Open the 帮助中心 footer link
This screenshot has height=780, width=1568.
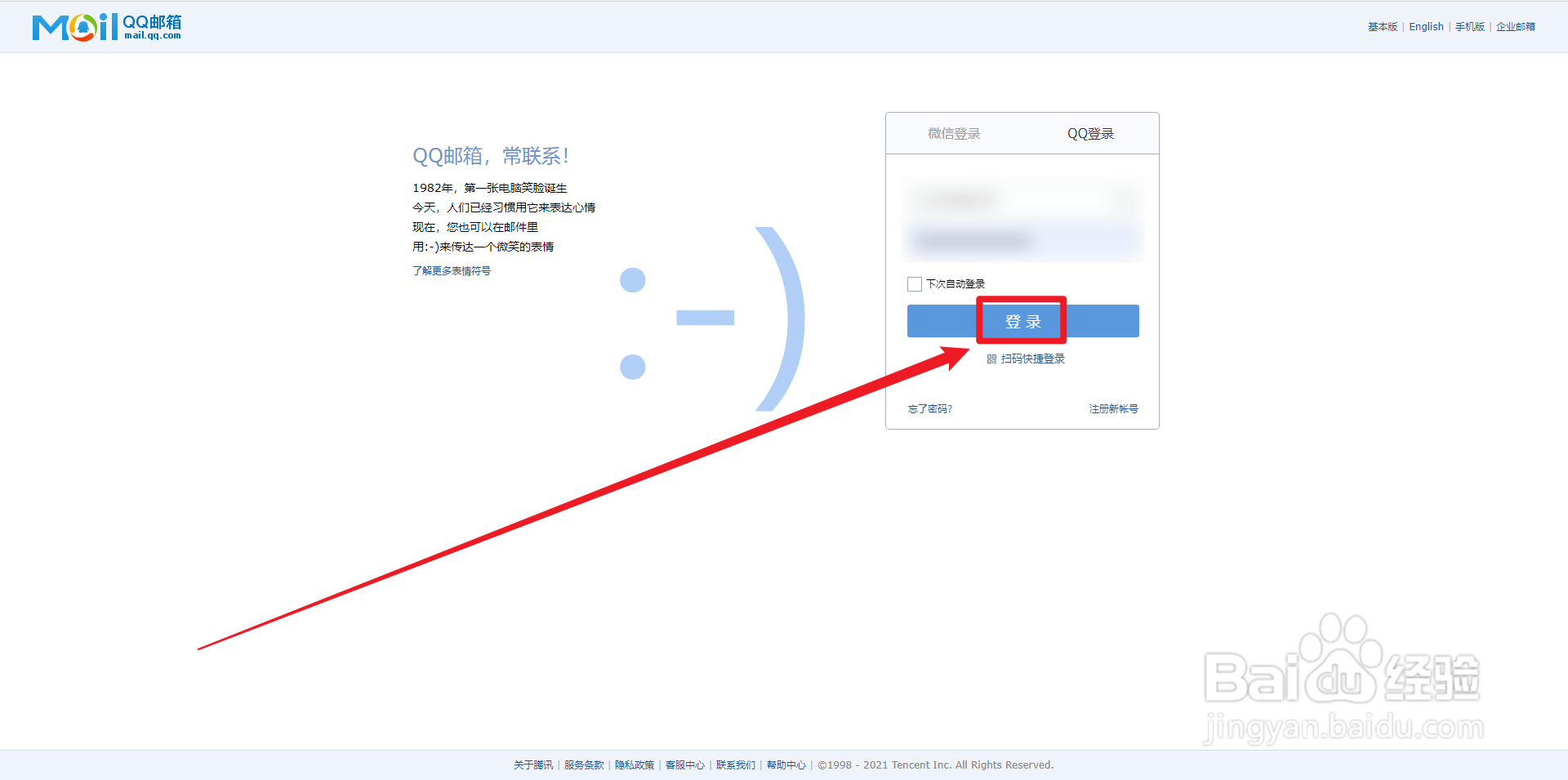click(786, 765)
